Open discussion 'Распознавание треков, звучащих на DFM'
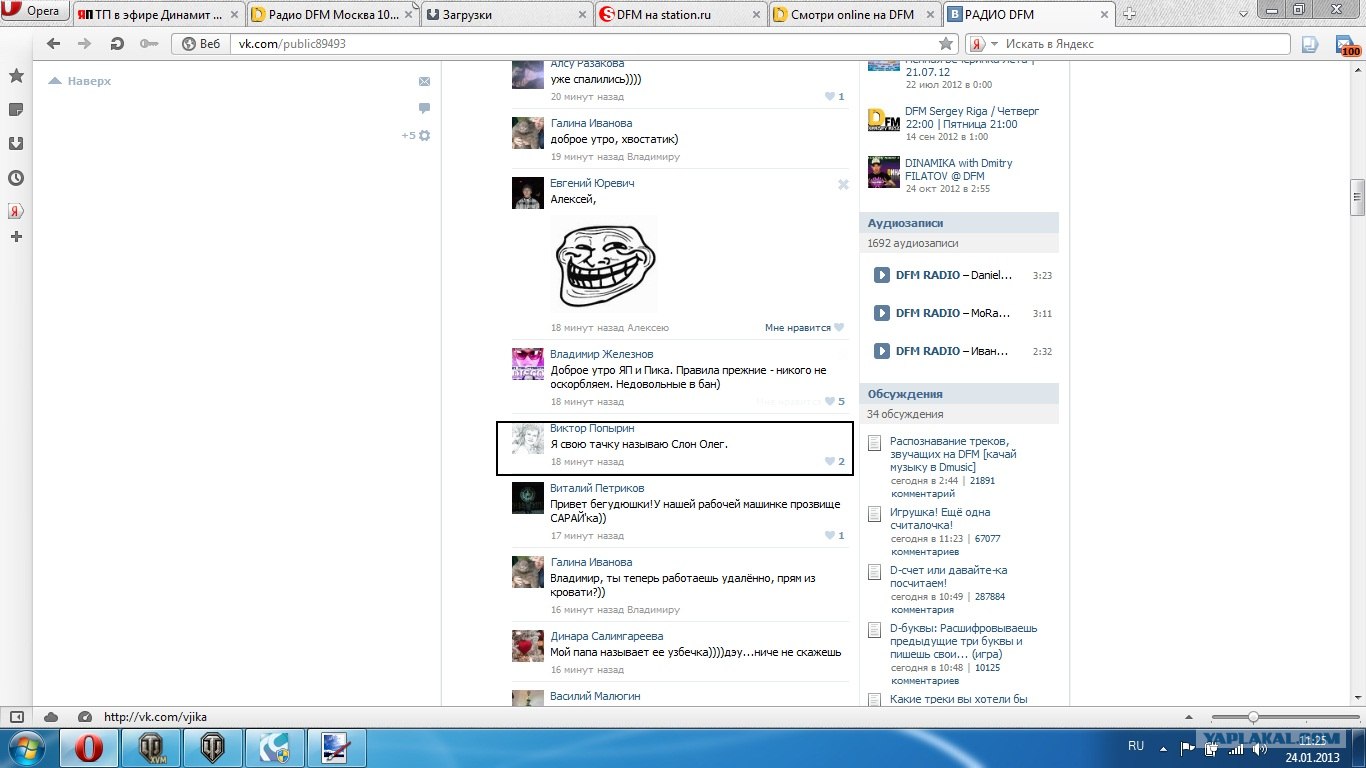Image resolution: width=1366 pixels, height=768 pixels. tap(953, 454)
